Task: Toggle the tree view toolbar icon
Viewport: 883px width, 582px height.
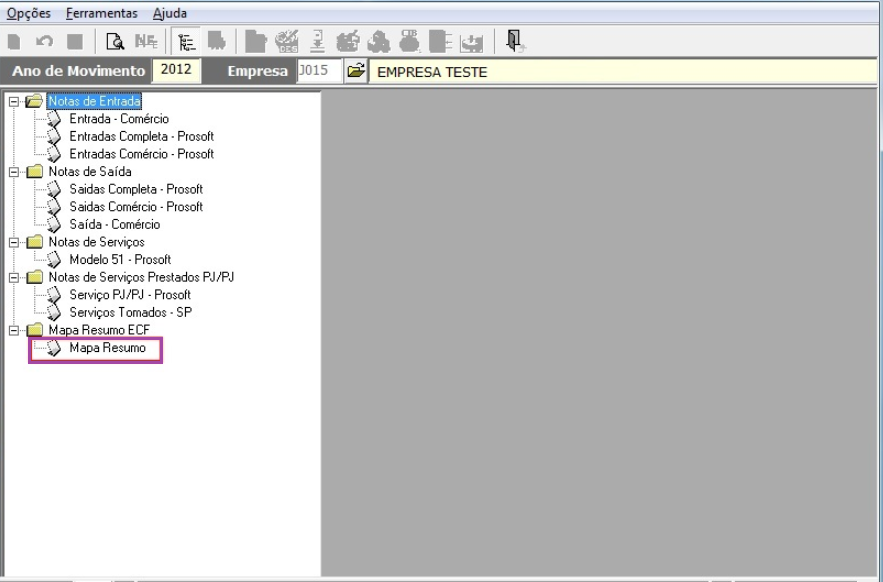Action: [183, 41]
